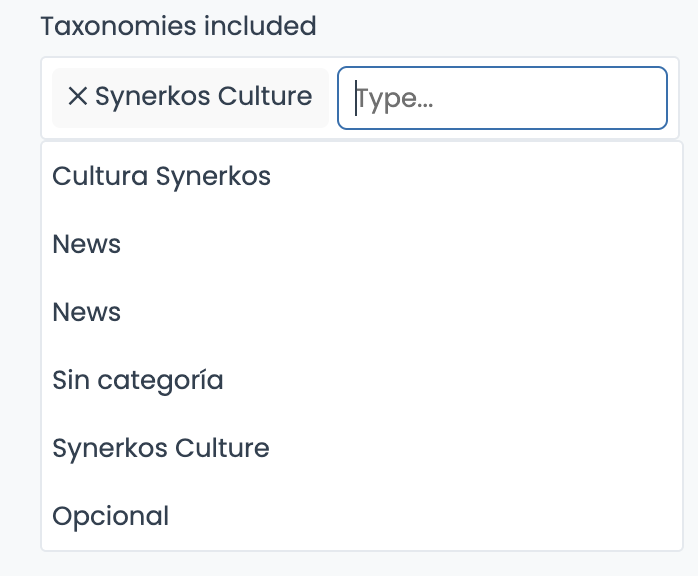Place cursor in the taxonomy text box

coord(502,98)
